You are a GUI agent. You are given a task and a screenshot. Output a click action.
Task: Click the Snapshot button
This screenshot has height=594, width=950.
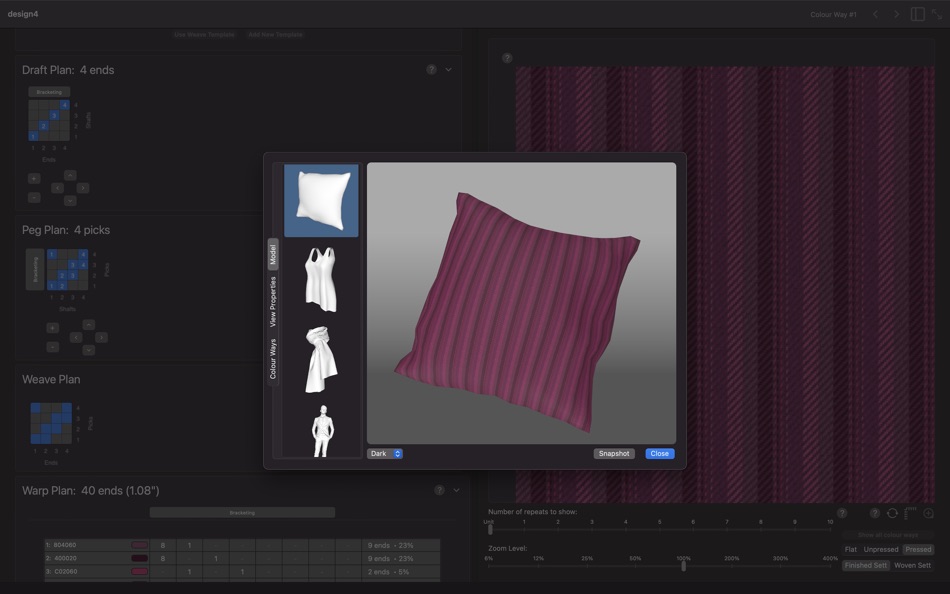tap(614, 453)
